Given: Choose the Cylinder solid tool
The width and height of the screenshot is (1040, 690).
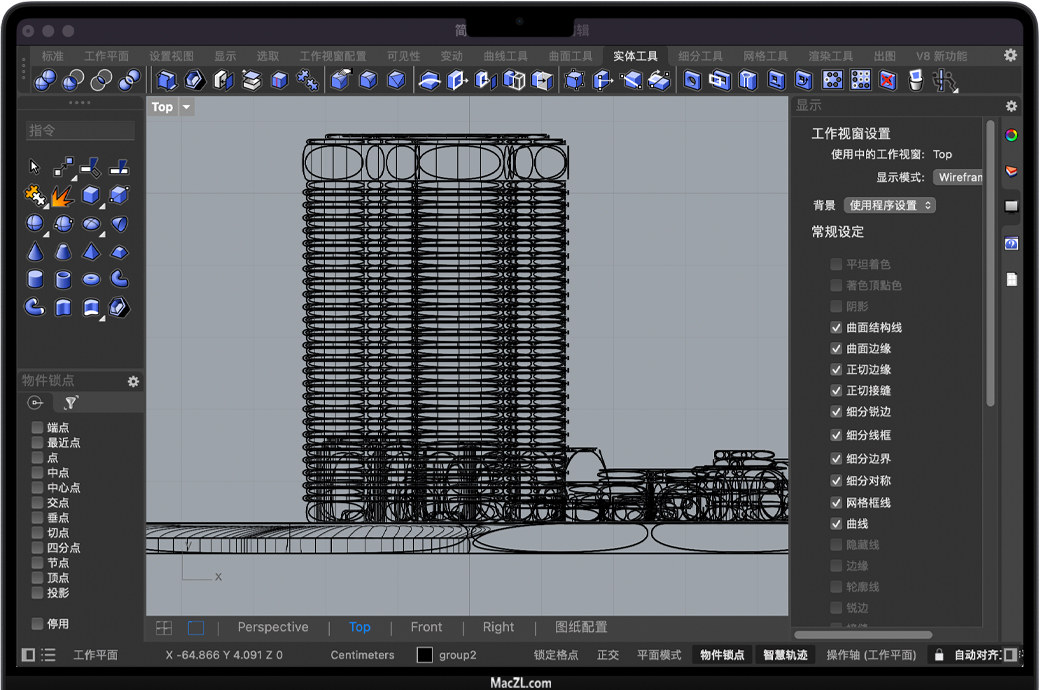Looking at the screenshot, I should click(x=35, y=280).
